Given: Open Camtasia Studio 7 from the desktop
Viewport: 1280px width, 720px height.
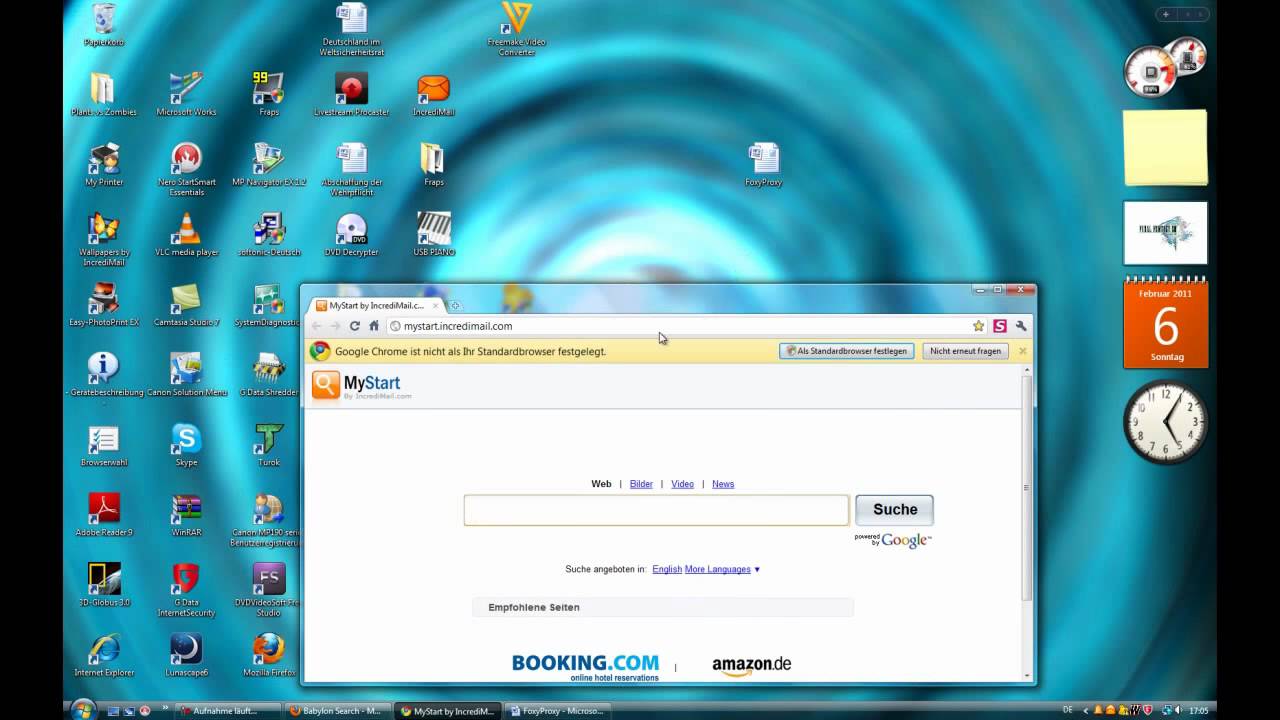Looking at the screenshot, I should click(186, 304).
